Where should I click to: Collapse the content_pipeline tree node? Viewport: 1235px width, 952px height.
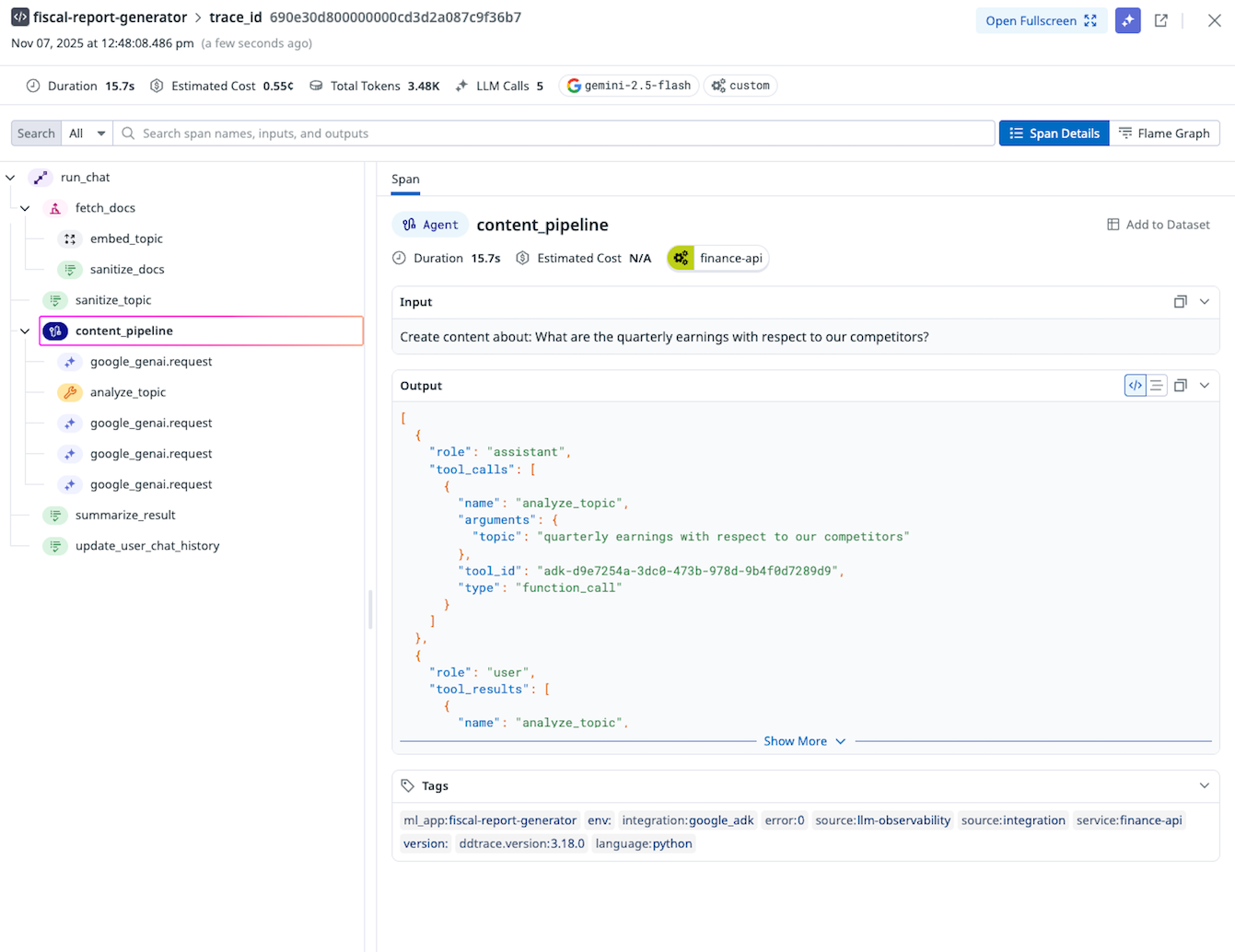tap(25, 331)
